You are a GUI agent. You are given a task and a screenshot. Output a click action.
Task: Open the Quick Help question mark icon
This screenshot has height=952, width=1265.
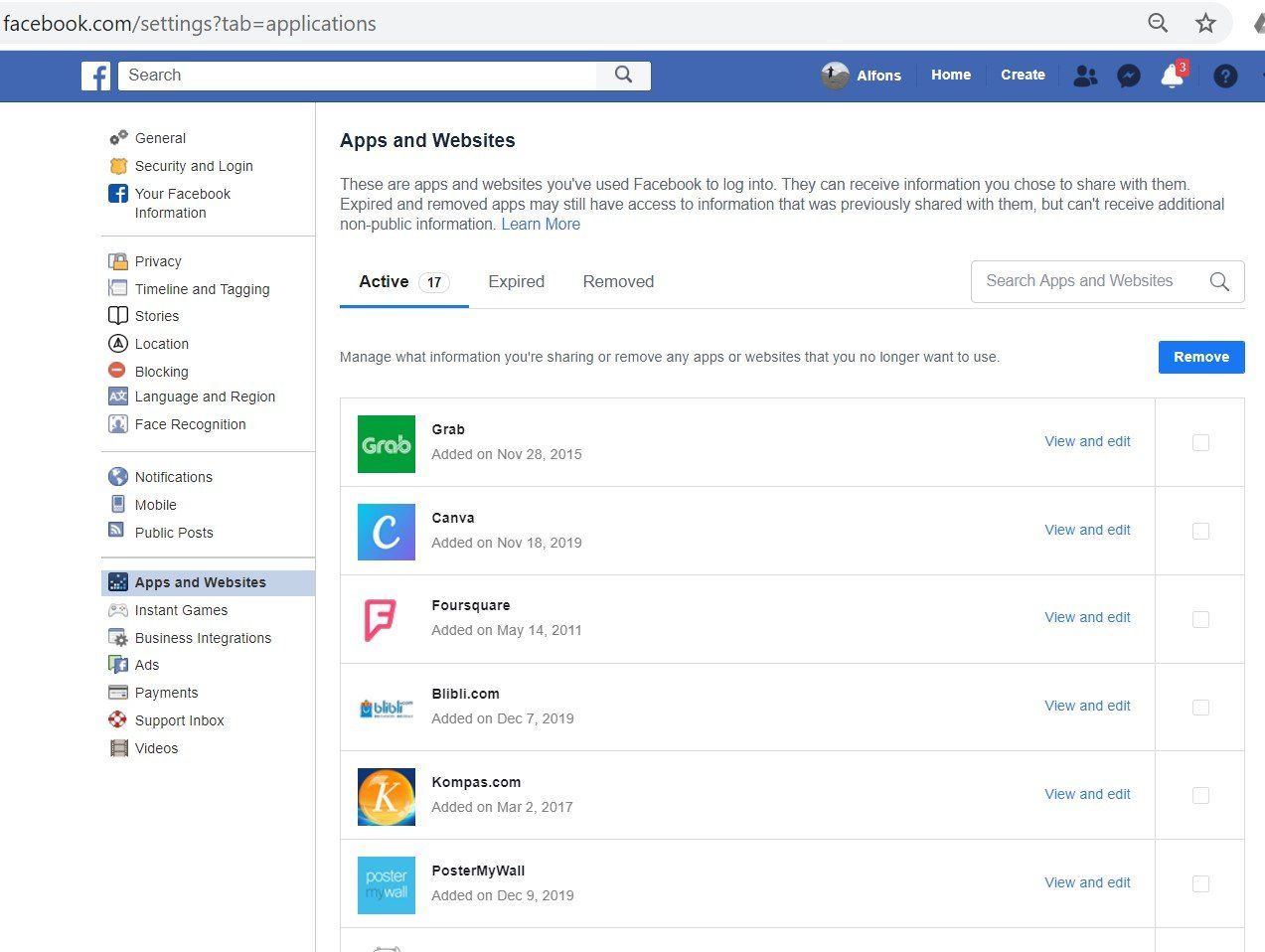pyautogui.click(x=1225, y=76)
